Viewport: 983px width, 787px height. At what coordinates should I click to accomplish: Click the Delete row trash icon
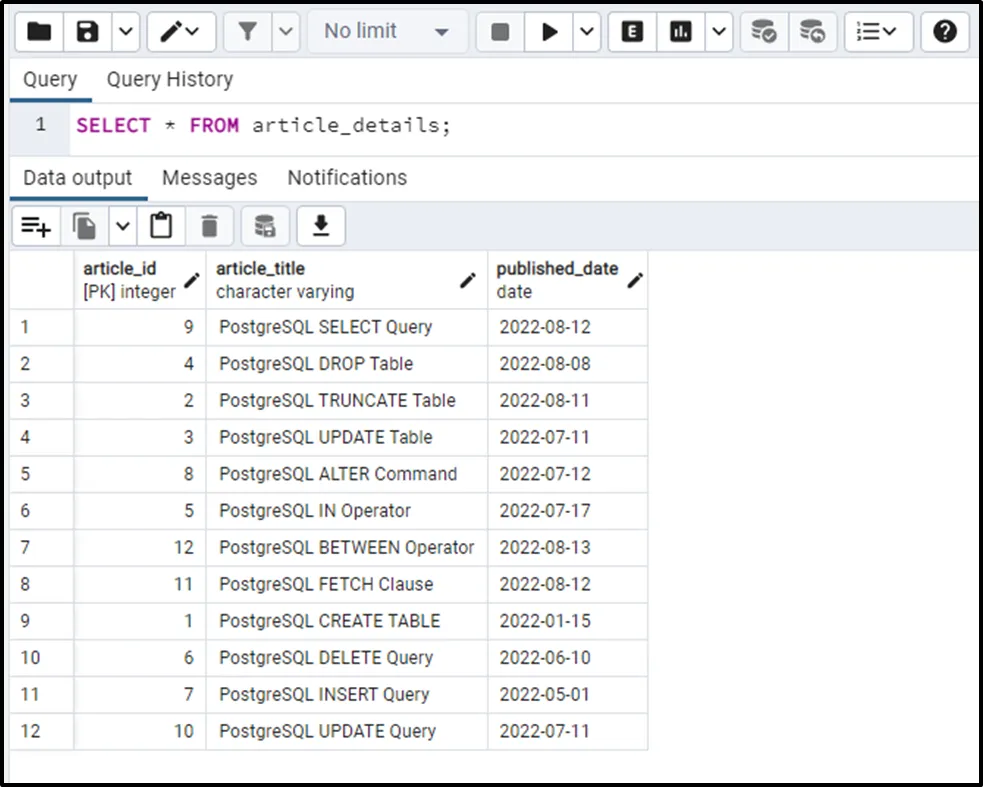pyautogui.click(x=209, y=227)
